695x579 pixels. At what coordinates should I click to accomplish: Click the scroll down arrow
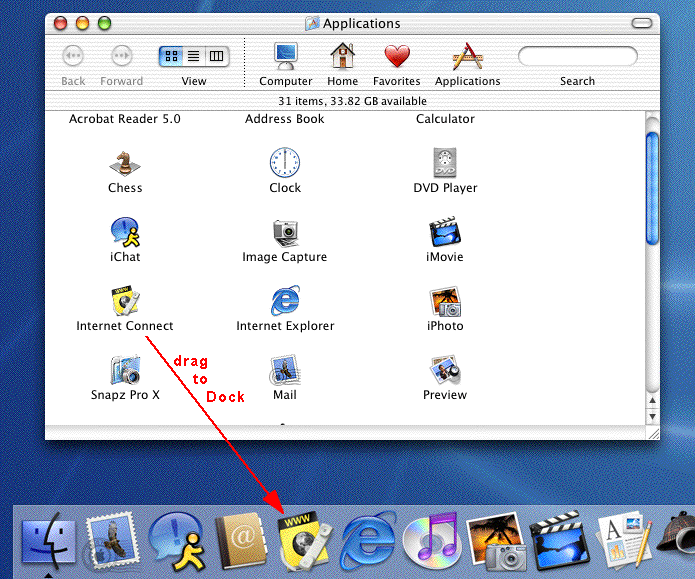[652, 417]
